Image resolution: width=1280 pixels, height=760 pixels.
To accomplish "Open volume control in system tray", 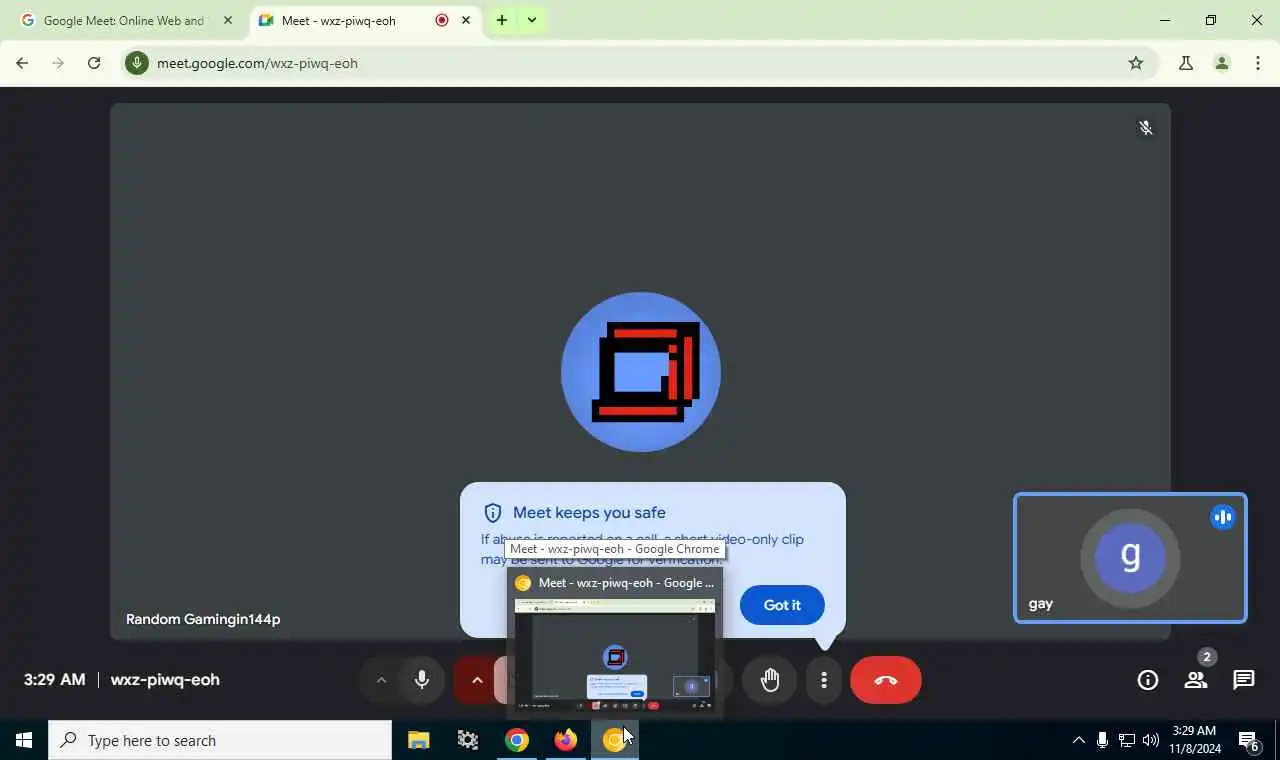I will coord(1151,740).
